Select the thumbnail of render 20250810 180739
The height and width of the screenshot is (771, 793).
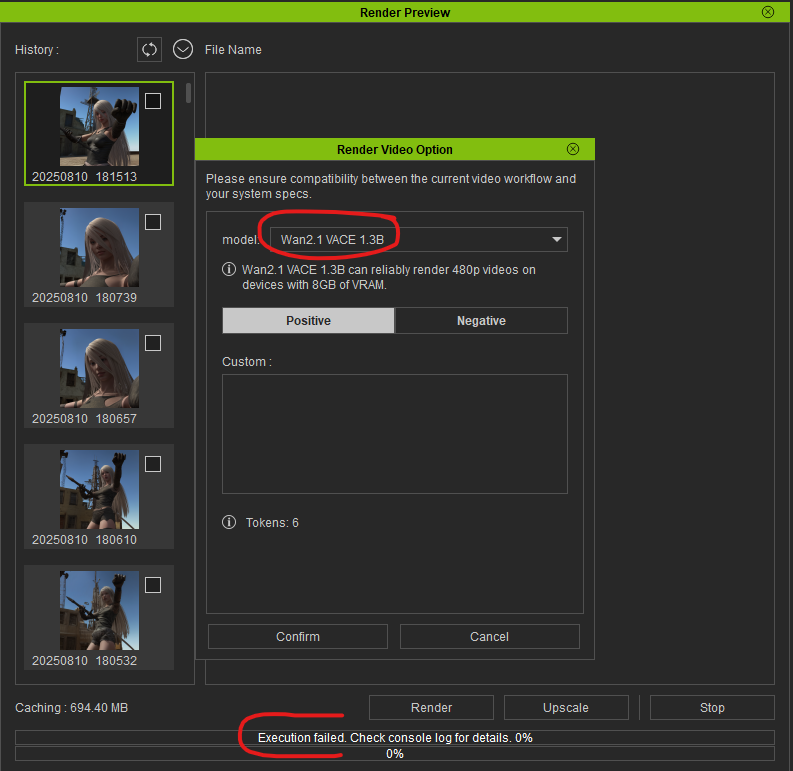pos(99,247)
